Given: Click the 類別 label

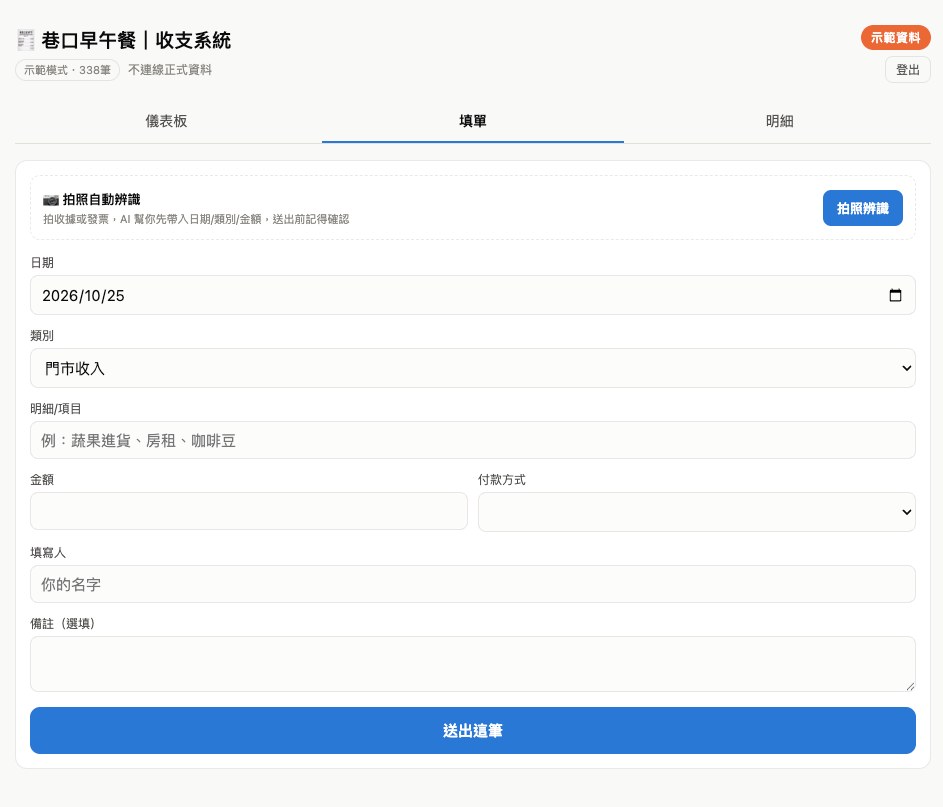Looking at the screenshot, I should click(x=42, y=336).
